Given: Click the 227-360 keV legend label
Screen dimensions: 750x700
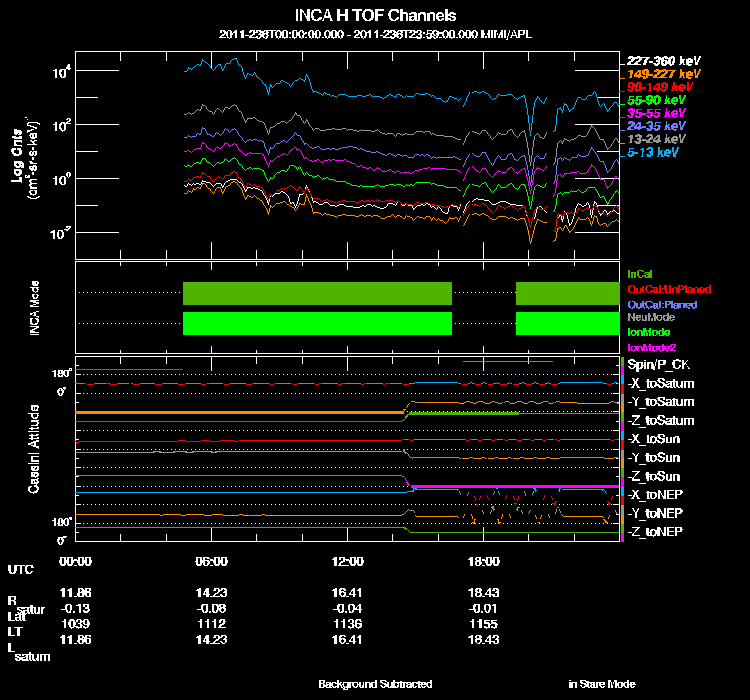Looking at the screenshot, I should [663, 61].
